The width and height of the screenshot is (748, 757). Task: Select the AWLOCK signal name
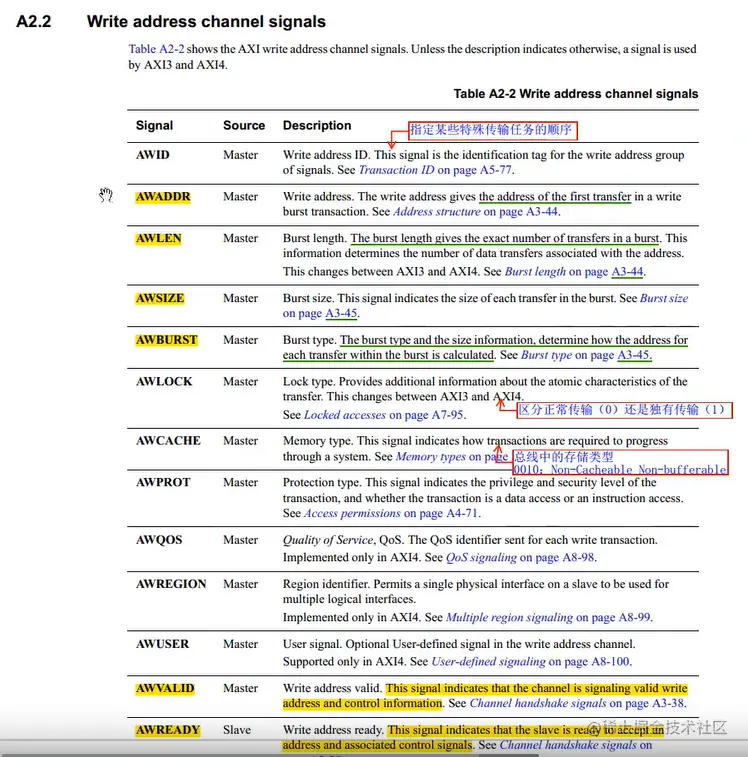tap(164, 381)
